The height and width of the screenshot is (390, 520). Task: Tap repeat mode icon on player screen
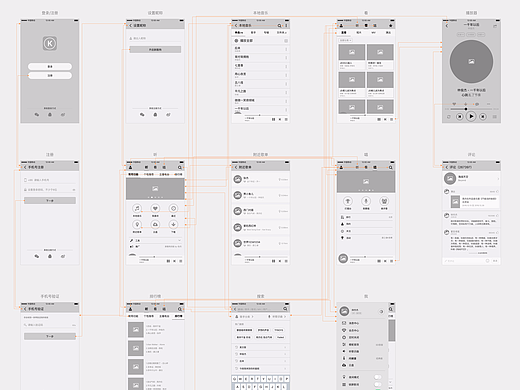pyautogui.click(x=449, y=117)
